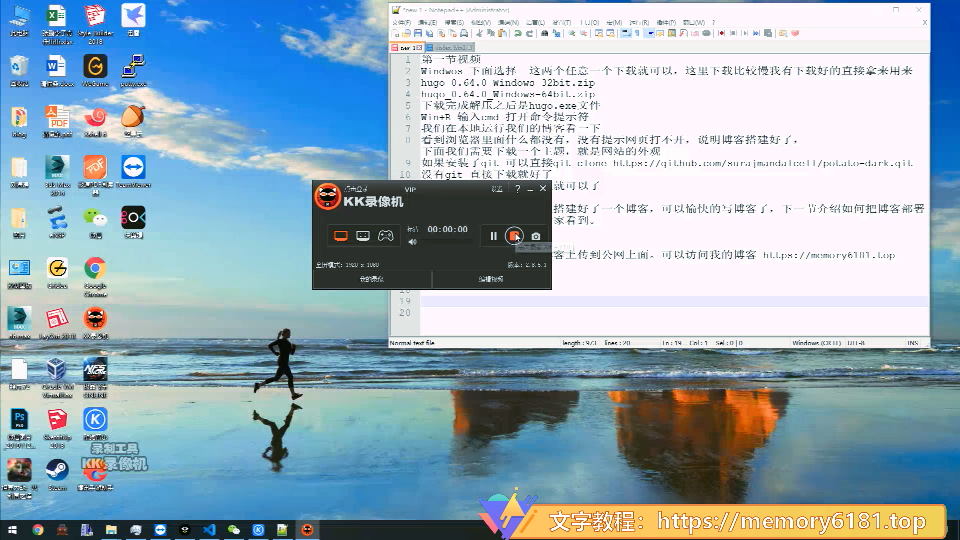
Task: Select the Steam desktop icon
Action: [57, 475]
